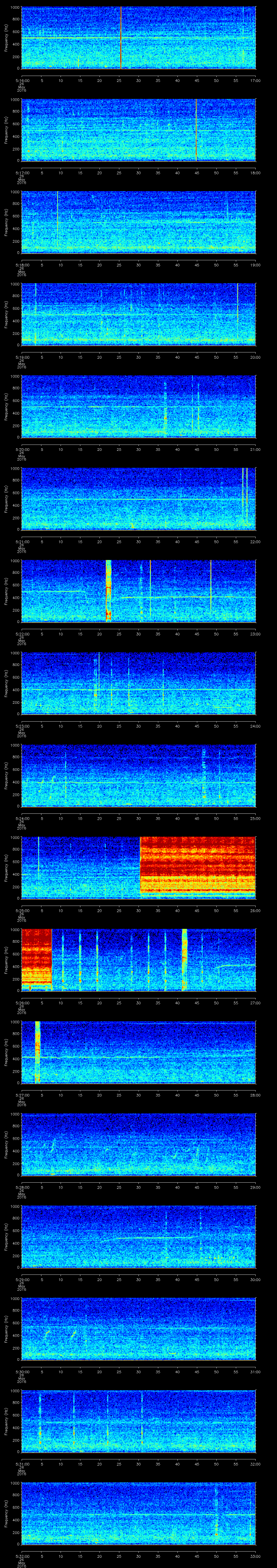Open the spectrogram panel starting at 5:20:00
Image resolution: width=277 pixels, height=1568 pixels.
point(139,407)
